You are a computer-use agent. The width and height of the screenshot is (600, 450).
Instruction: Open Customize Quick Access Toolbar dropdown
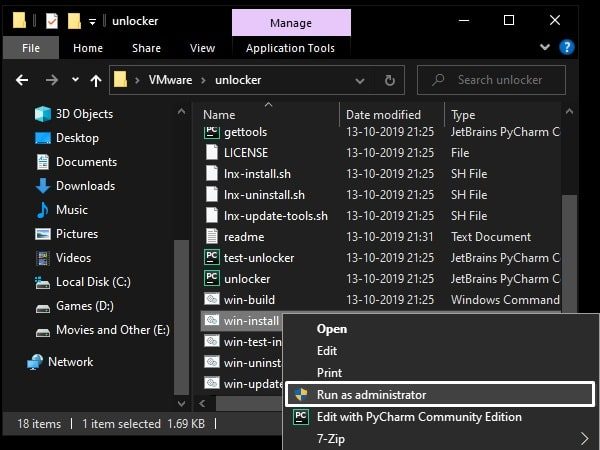[92, 22]
